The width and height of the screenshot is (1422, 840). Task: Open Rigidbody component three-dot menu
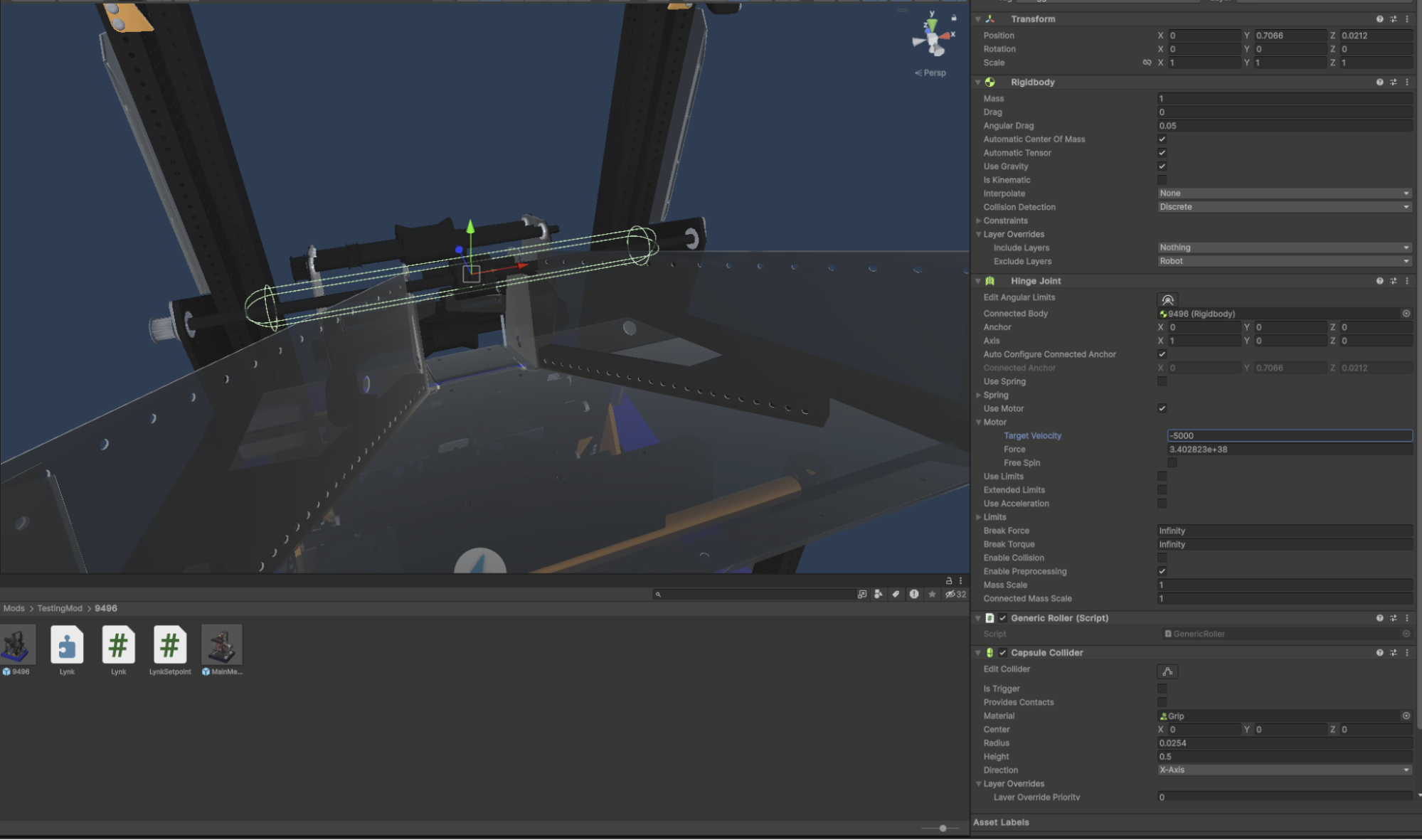click(1407, 83)
